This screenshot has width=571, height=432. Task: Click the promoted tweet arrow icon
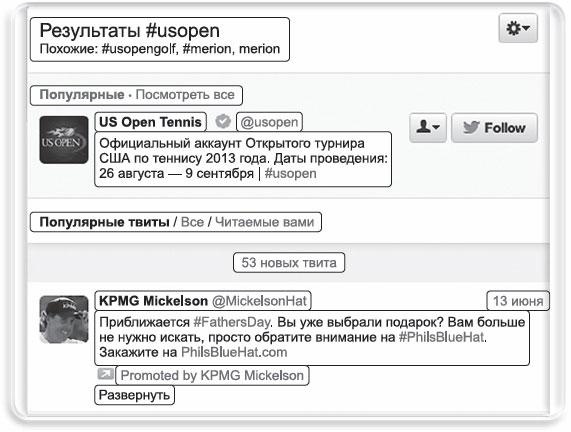[x=105, y=374]
